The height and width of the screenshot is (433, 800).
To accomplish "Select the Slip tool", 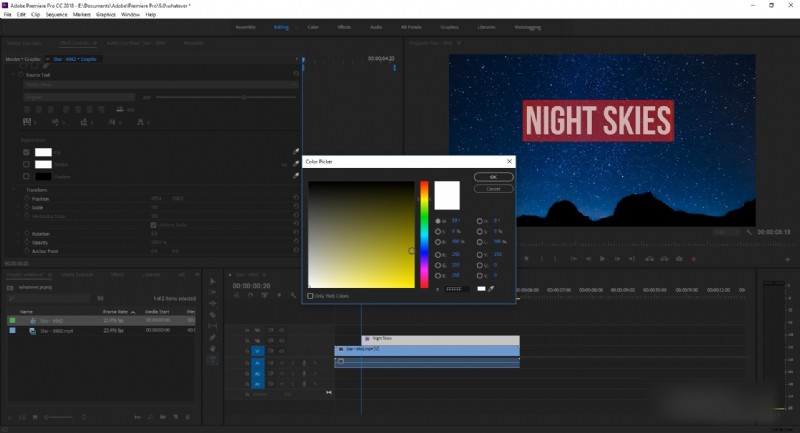I will pyautogui.click(x=213, y=326).
